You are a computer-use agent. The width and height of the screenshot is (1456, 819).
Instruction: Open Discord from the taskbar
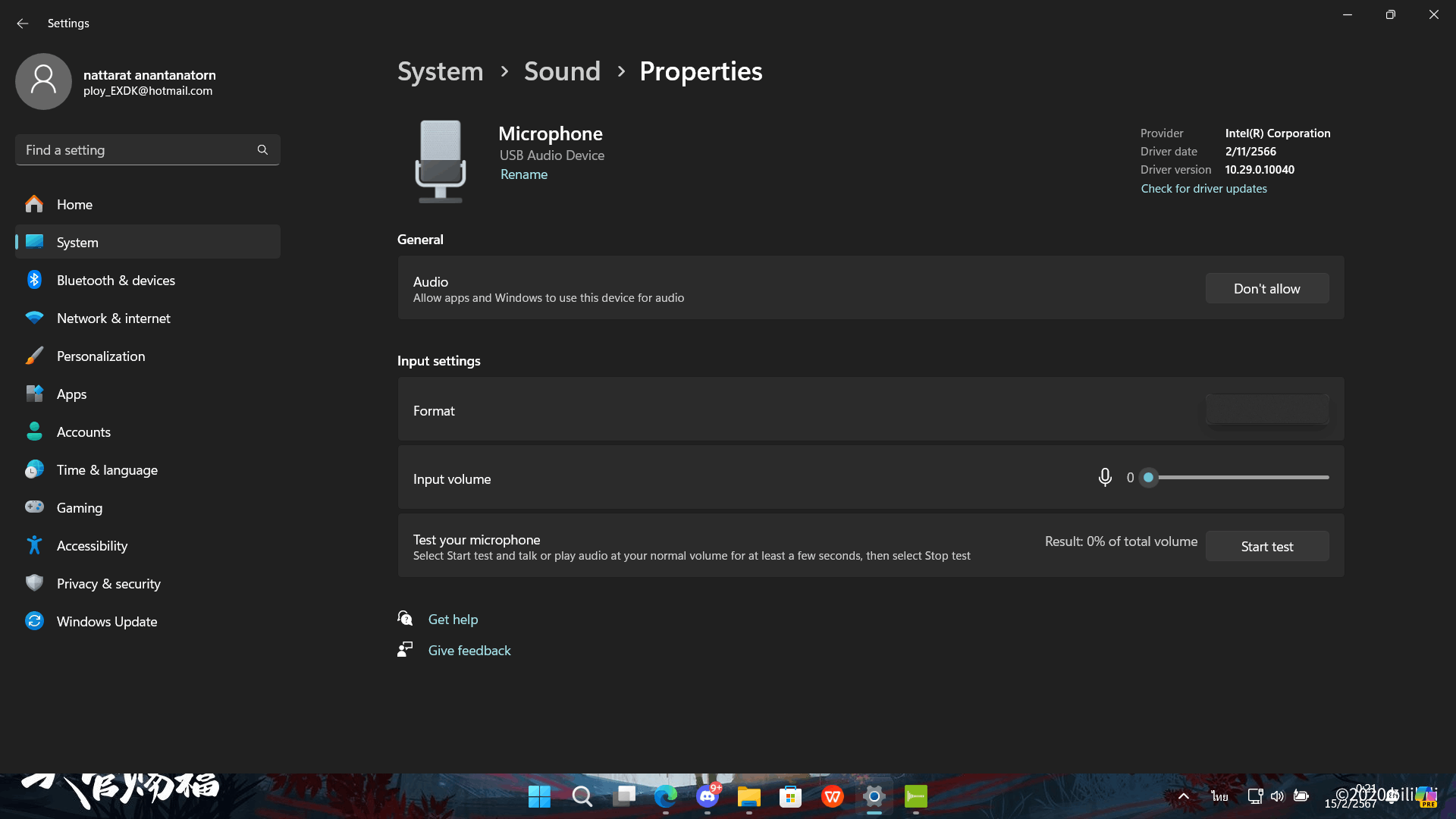708,796
